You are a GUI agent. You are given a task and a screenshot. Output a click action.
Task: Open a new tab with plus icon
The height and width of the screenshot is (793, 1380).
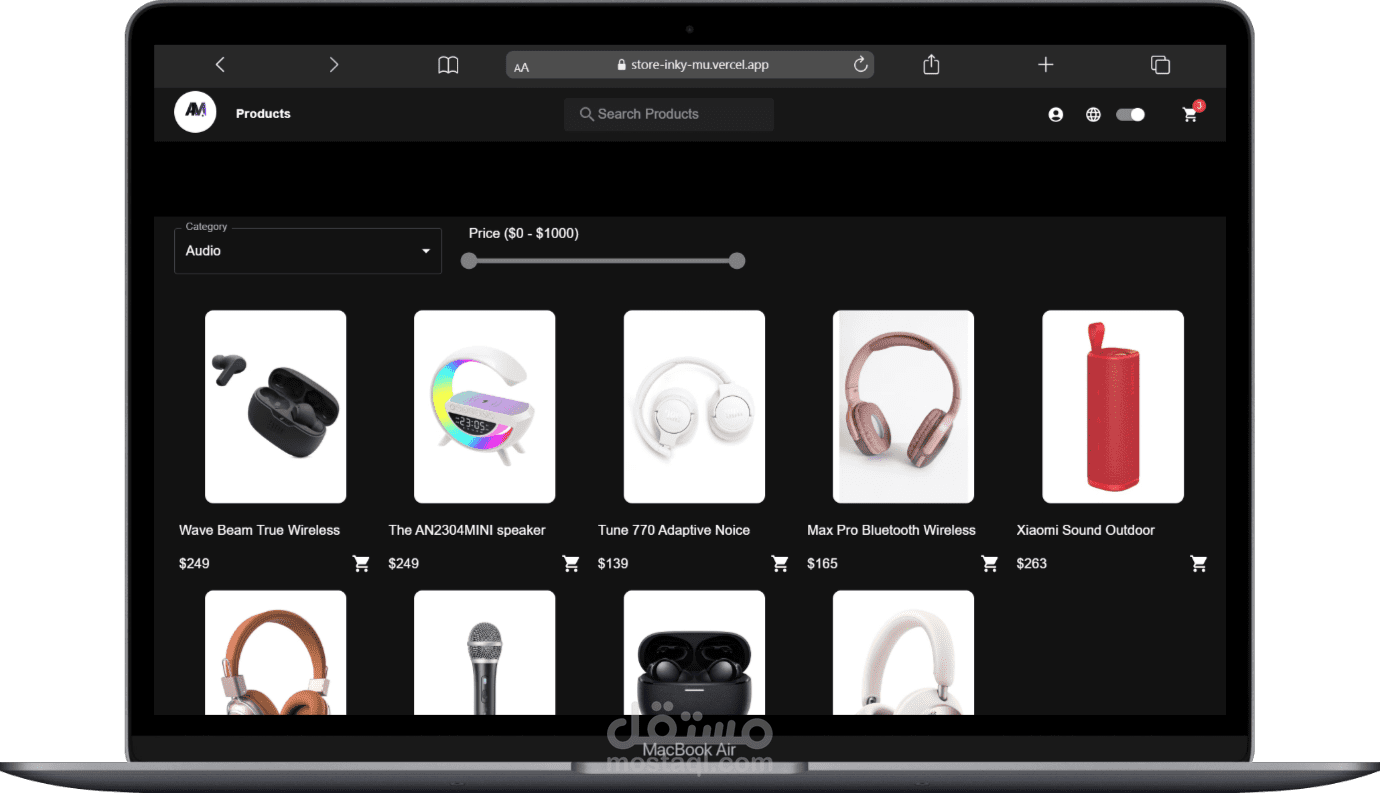click(x=1046, y=65)
